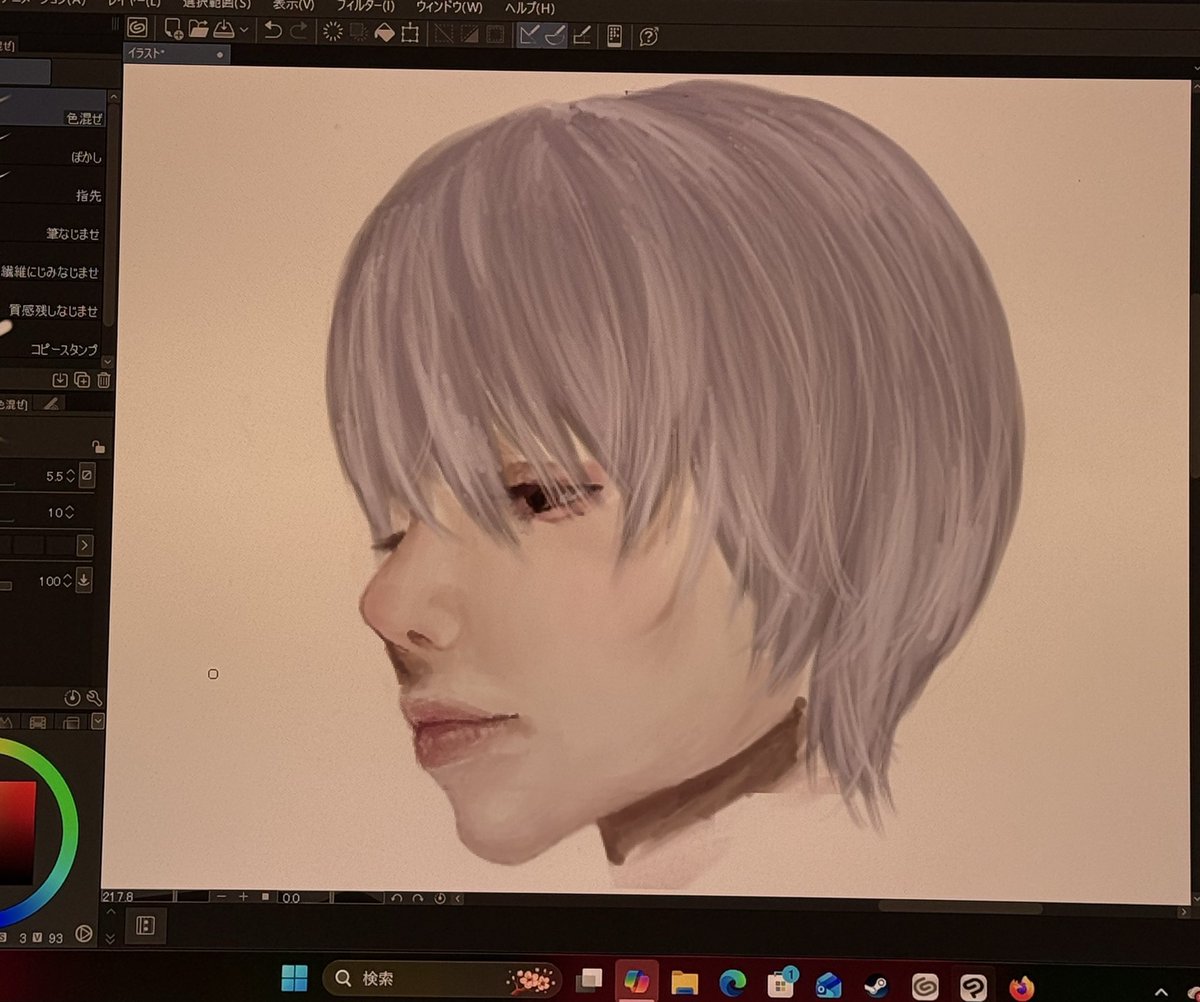This screenshot has width=1200, height=1002.
Task: Toggle snap to grid
Action: tap(581, 35)
